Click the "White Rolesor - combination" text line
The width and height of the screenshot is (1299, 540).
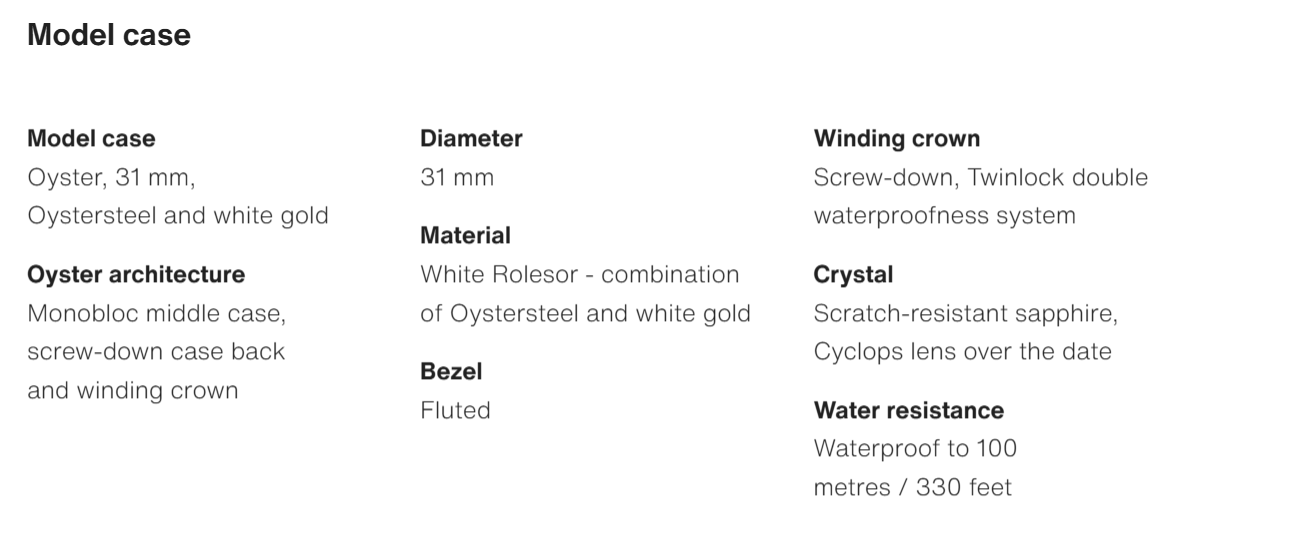tap(580, 274)
